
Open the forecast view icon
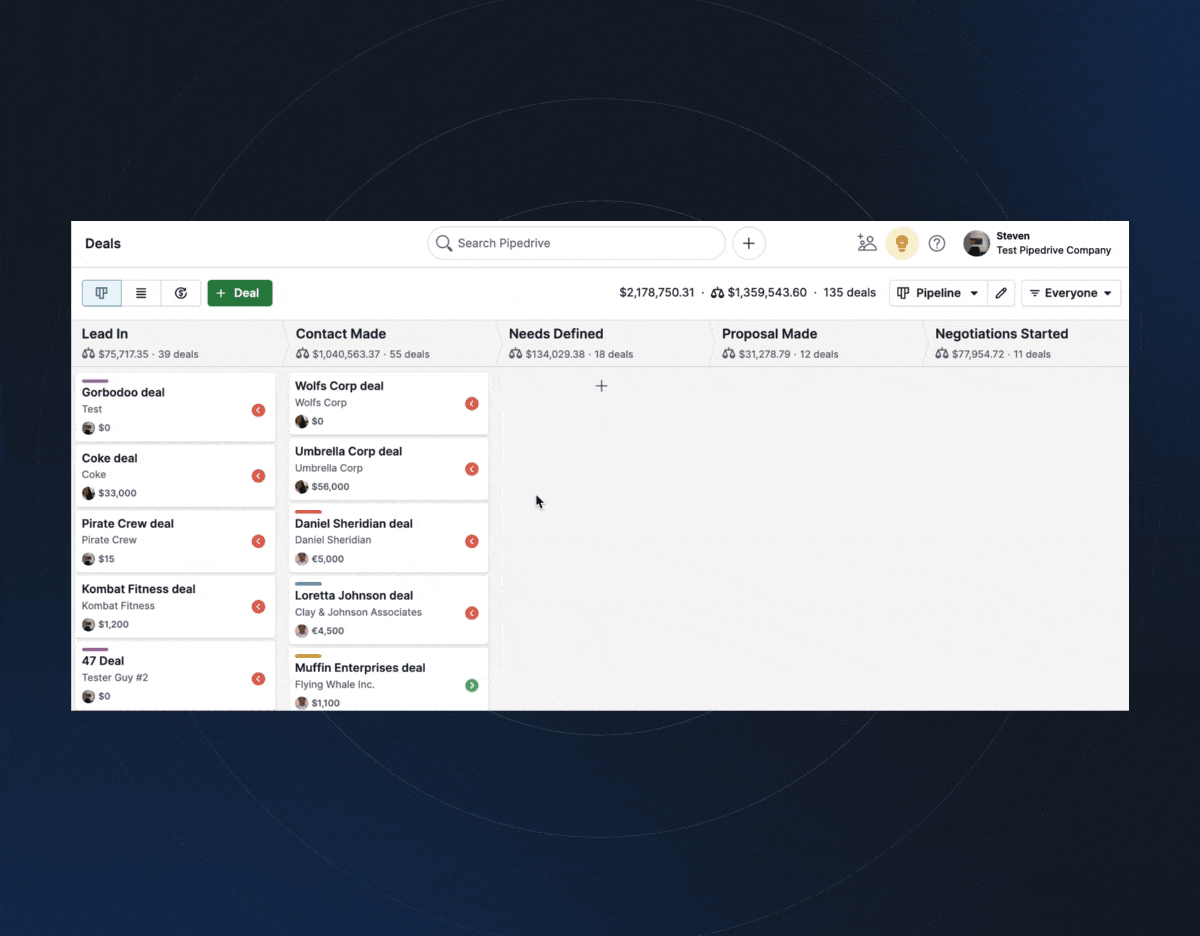[x=181, y=292]
